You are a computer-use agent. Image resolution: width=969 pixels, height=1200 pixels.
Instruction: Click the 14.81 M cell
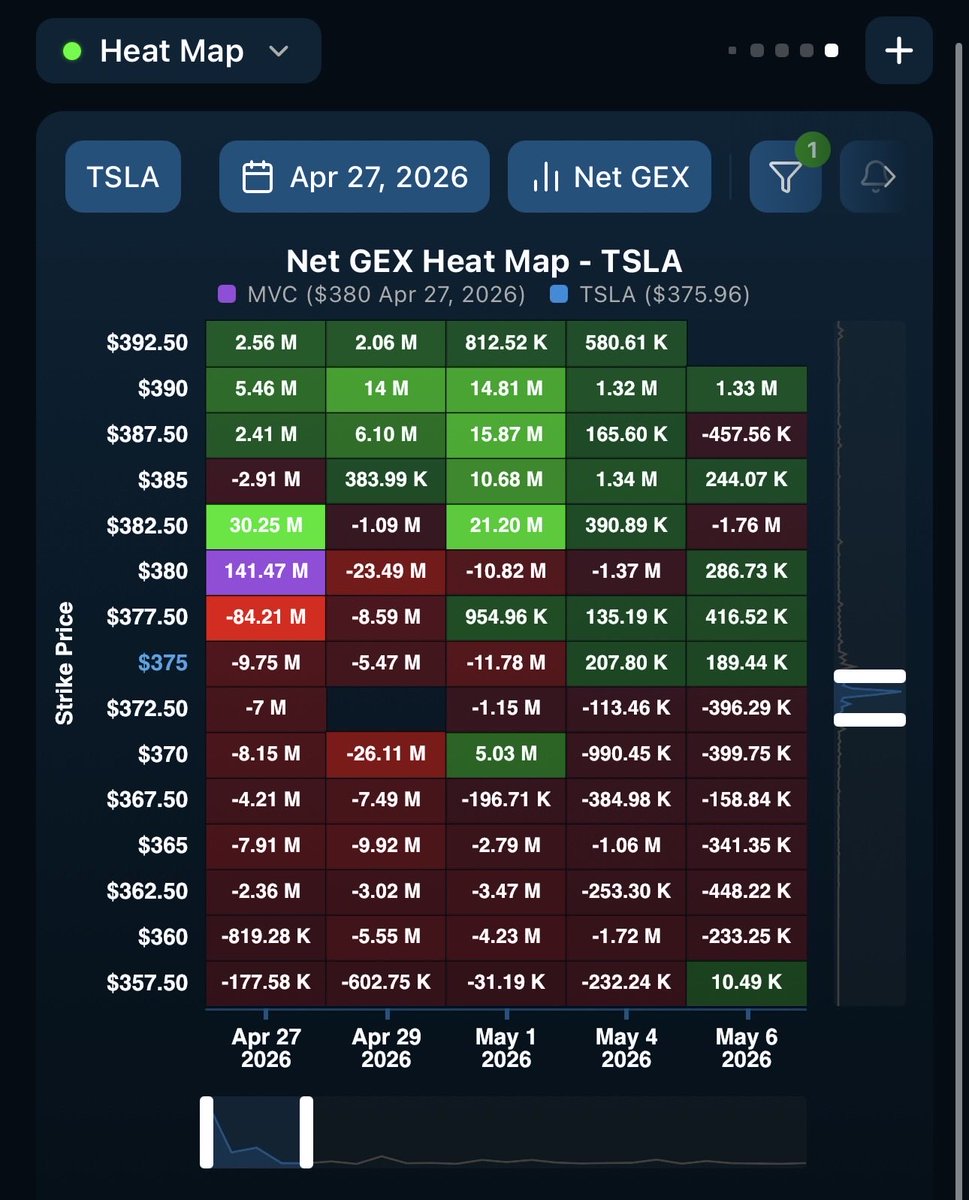[x=506, y=389]
